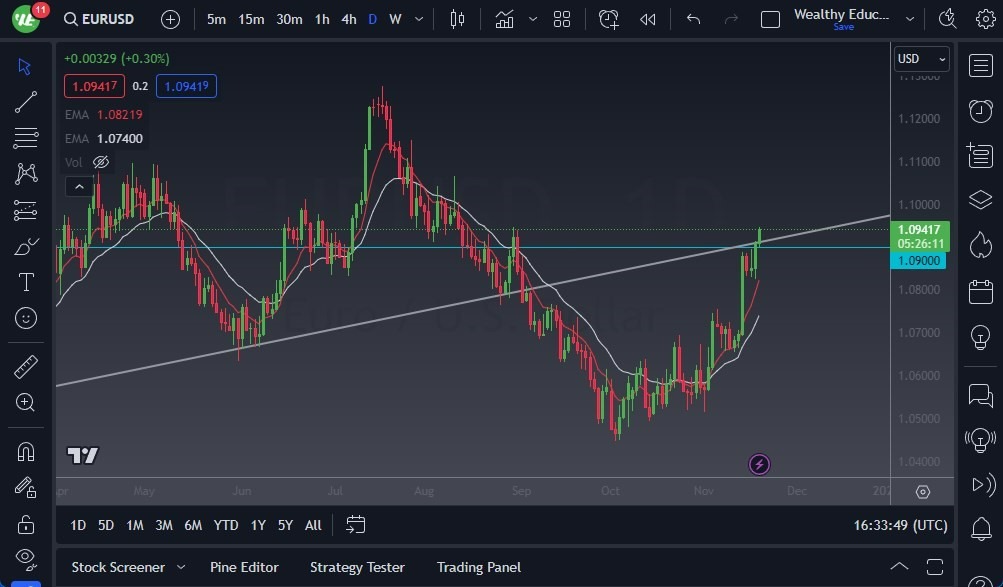Image resolution: width=1003 pixels, height=587 pixels.
Task: Switch to the Pine Editor tab
Action: 244,567
